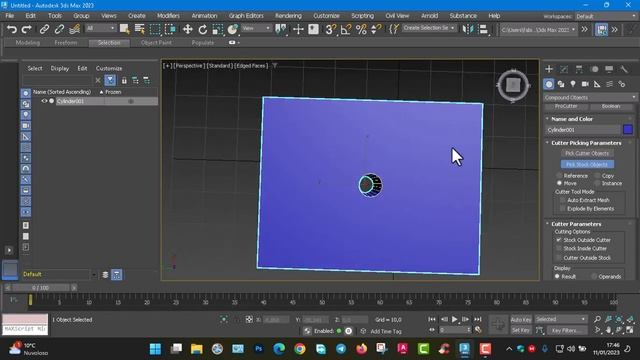Image resolution: width=640 pixels, height=360 pixels.
Task: Toggle Stock Outside Cutter checkbox
Action: [x=559, y=240]
